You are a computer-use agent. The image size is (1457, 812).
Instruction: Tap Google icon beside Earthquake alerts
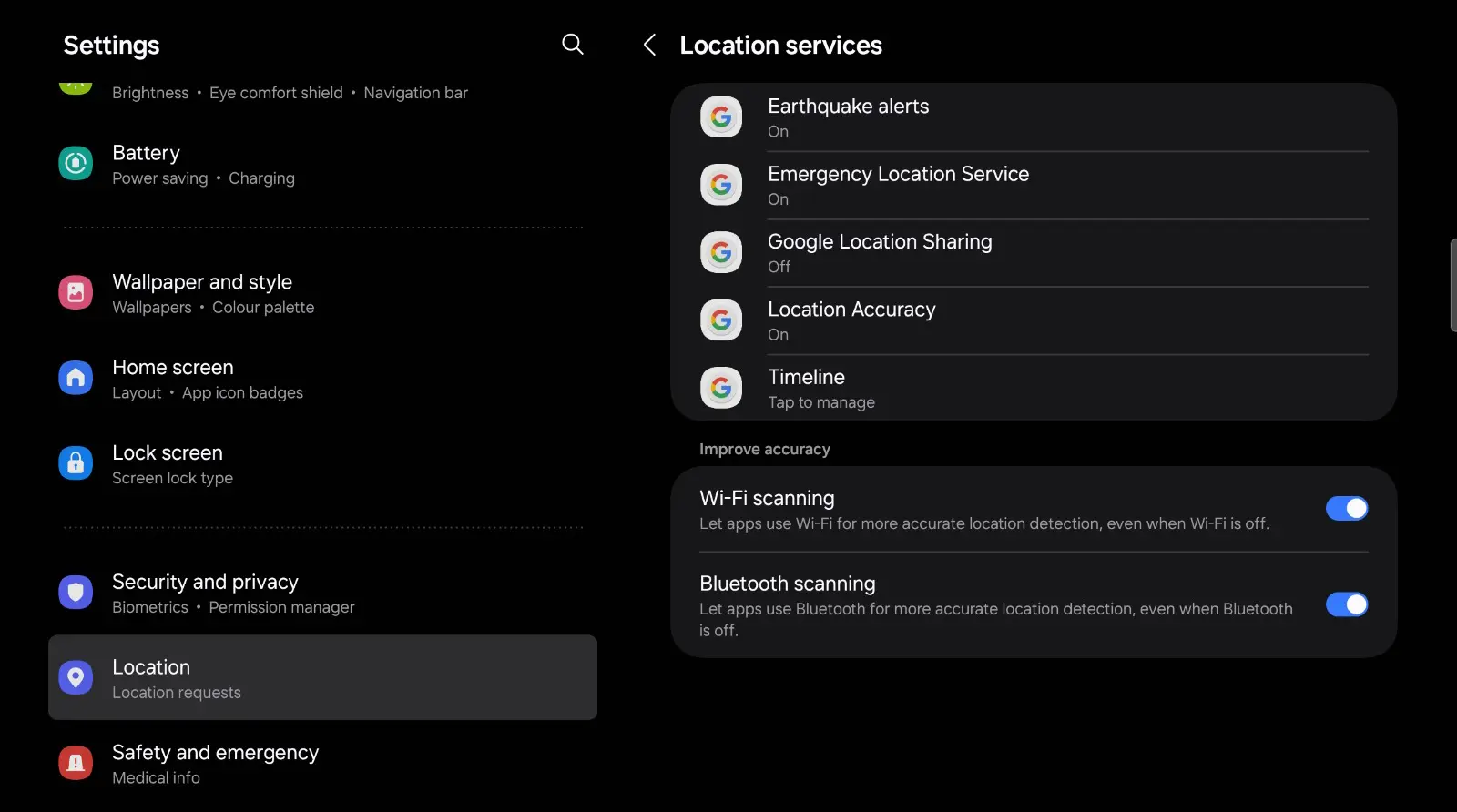click(721, 117)
